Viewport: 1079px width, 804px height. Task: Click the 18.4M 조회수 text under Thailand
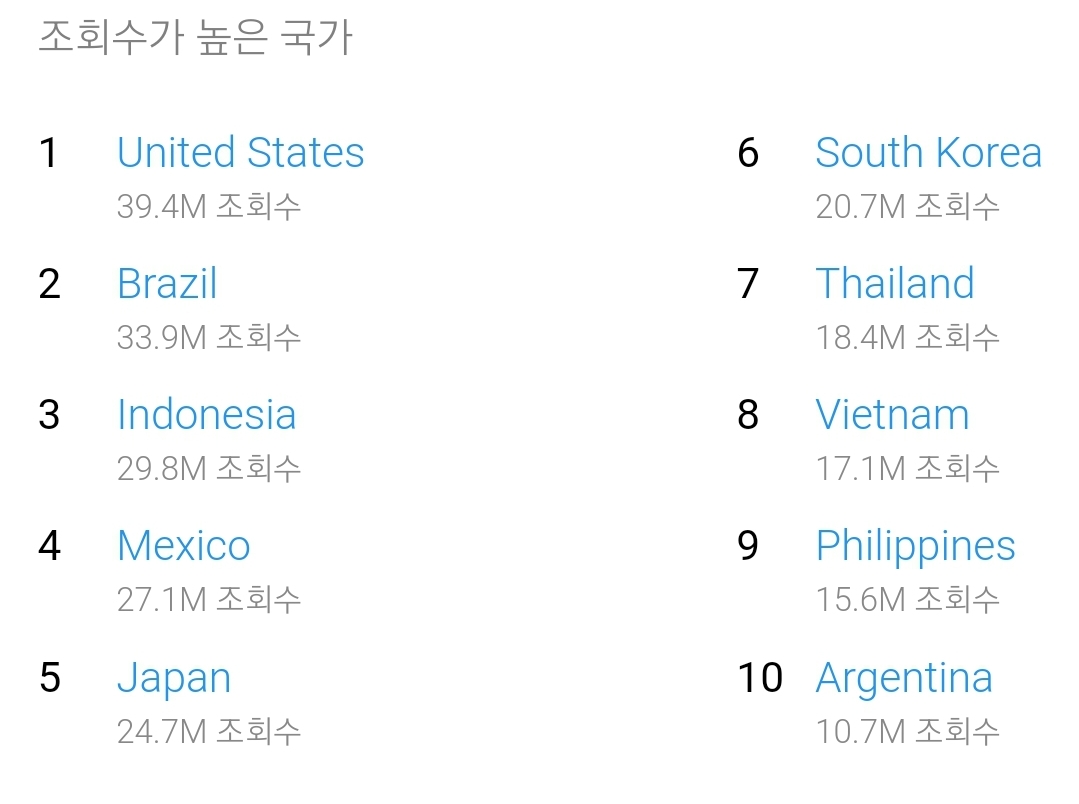(907, 338)
